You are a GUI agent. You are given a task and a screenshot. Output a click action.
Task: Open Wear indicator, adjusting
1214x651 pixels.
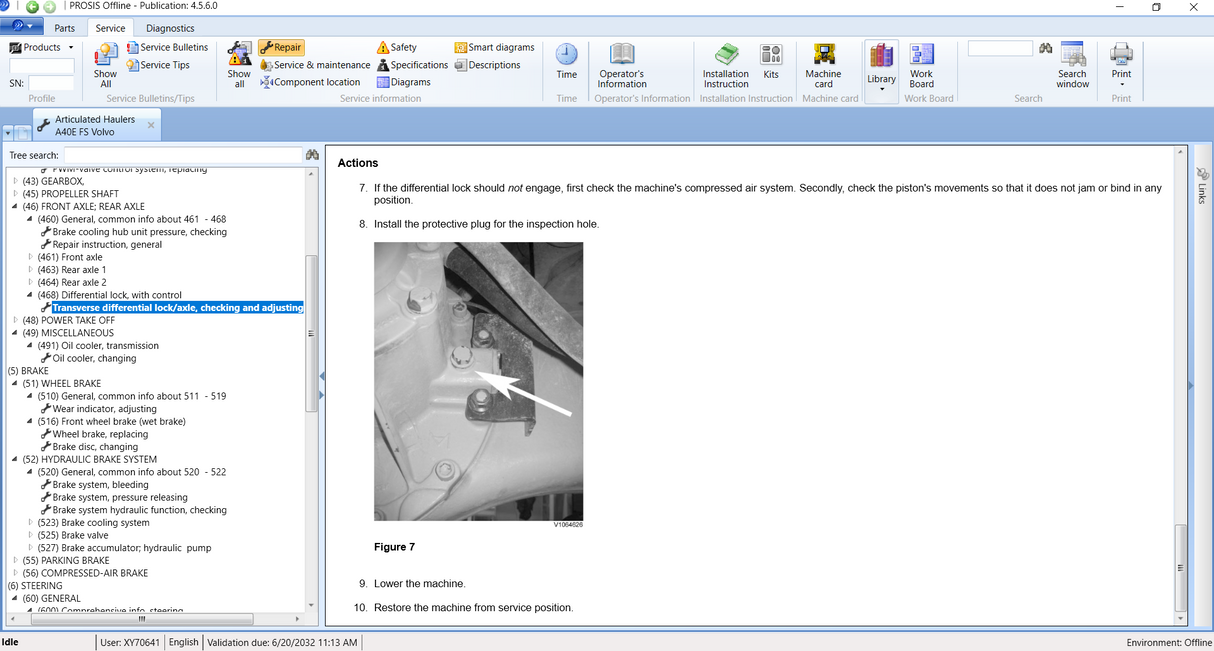(x=104, y=408)
